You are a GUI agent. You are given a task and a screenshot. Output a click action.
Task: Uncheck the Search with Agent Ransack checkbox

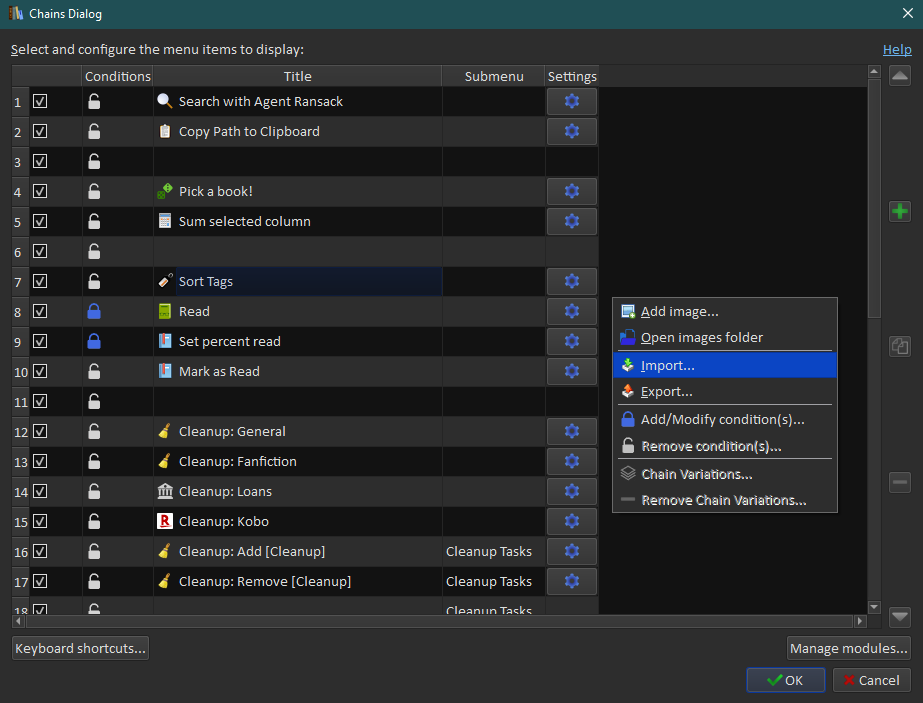(x=40, y=102)
